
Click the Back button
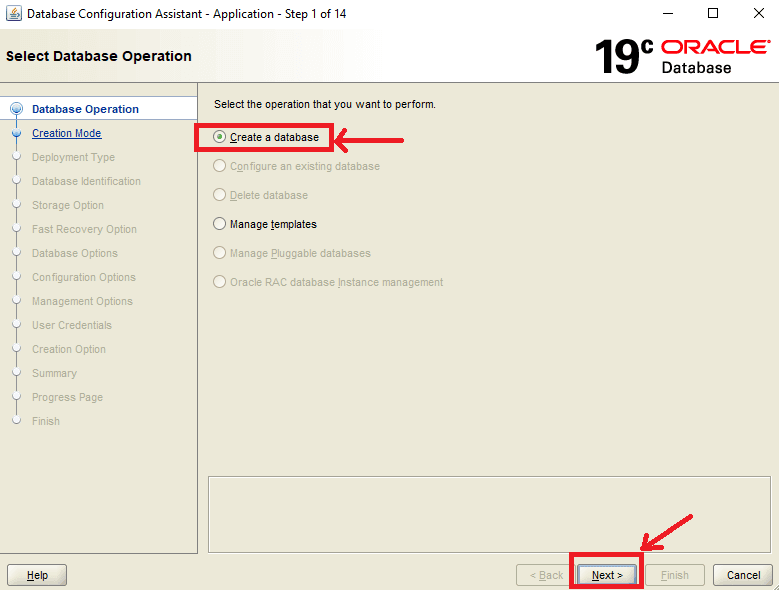[545, 575]
